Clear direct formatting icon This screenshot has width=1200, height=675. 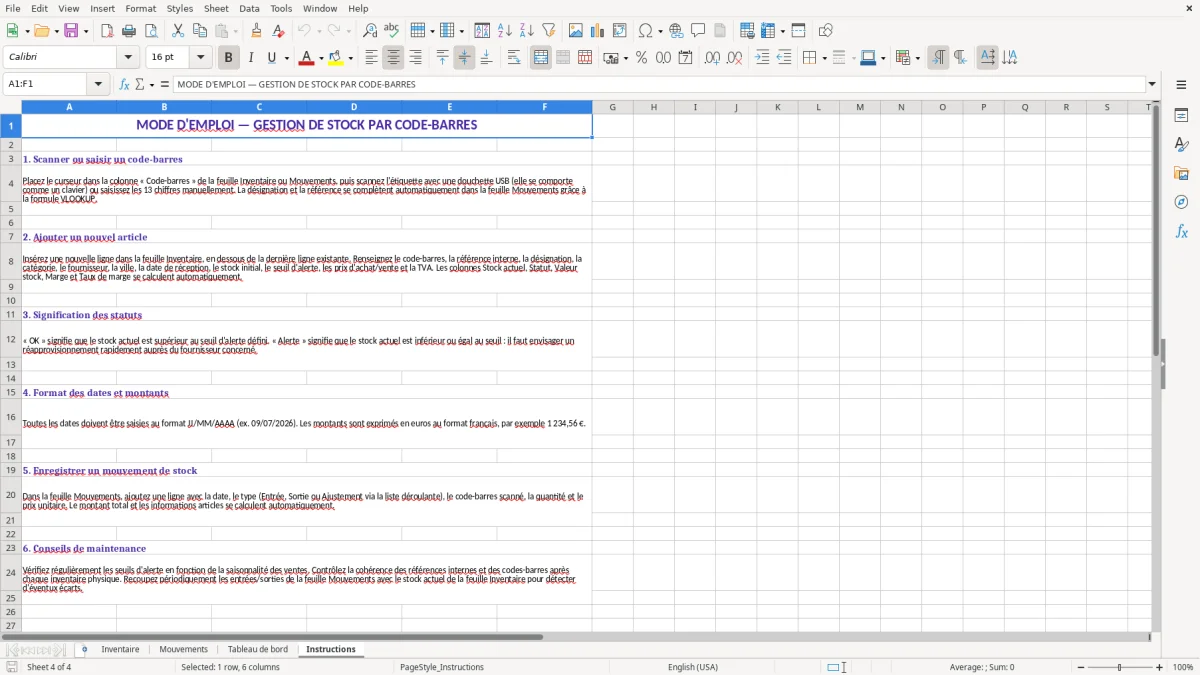pos(278,31)
